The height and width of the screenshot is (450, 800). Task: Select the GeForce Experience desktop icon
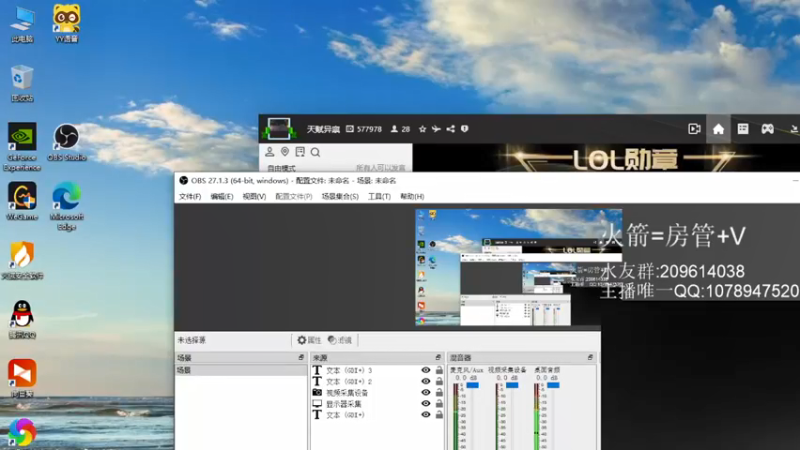click(22, 147)
